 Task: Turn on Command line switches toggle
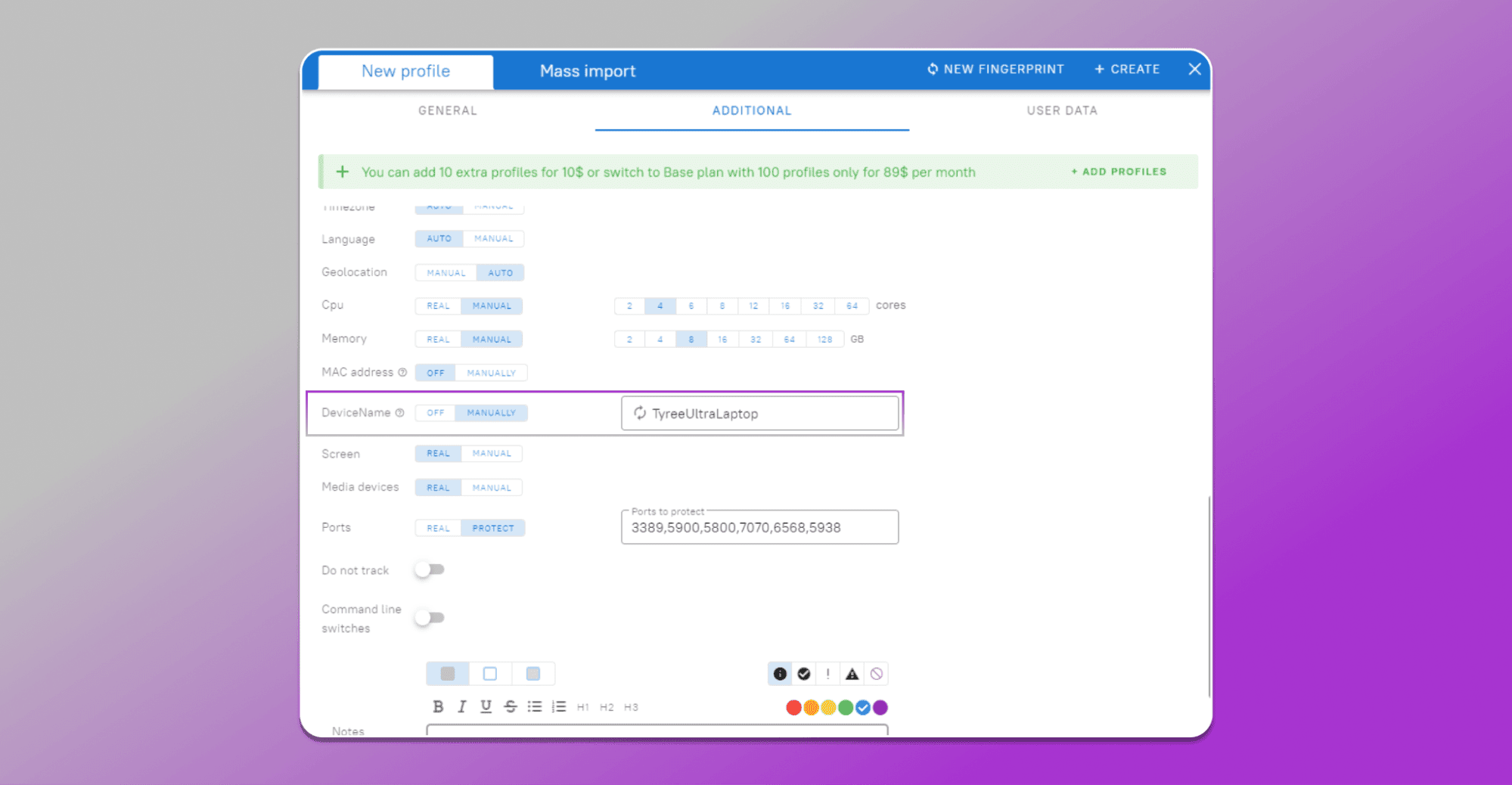click(430, 618)
